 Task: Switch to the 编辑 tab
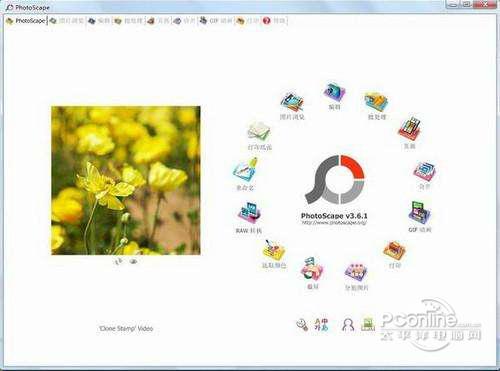99,21
